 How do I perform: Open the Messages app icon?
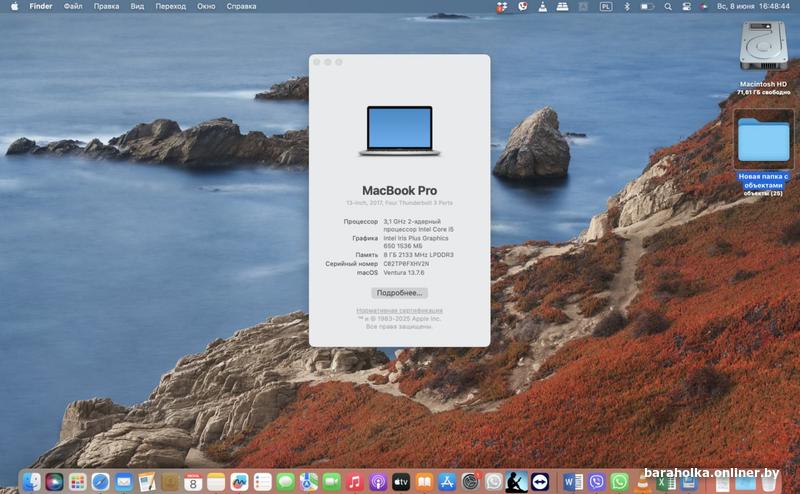tap(285, 482)
